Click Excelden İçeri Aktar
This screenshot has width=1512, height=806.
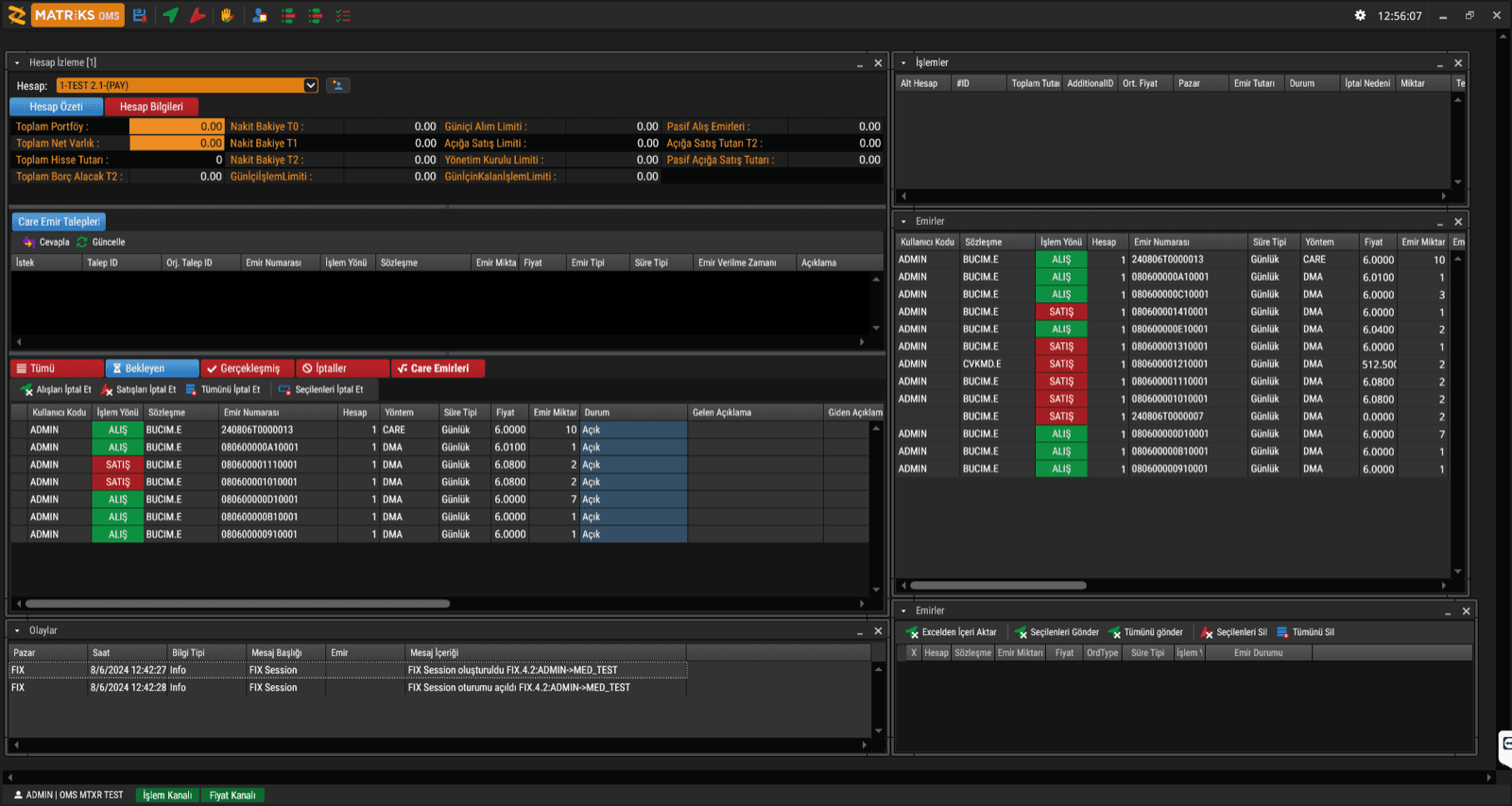(952, 632)
